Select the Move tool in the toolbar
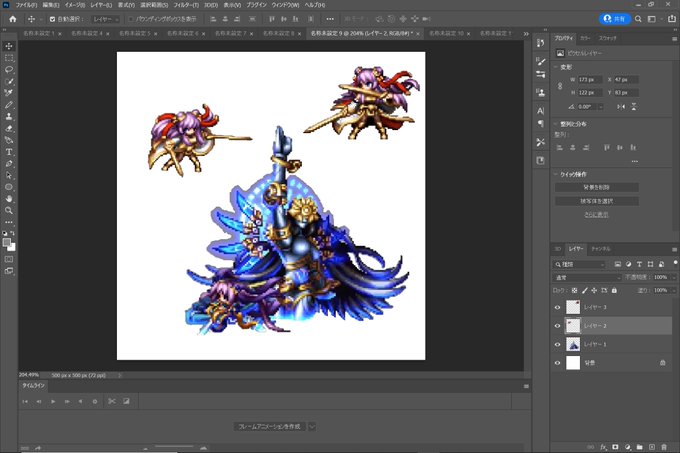 click(9, 46)
